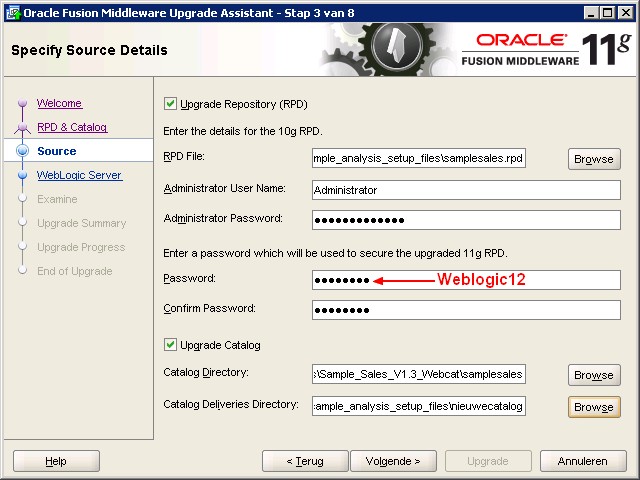Open Help for this wizard

tap(56, 461)
